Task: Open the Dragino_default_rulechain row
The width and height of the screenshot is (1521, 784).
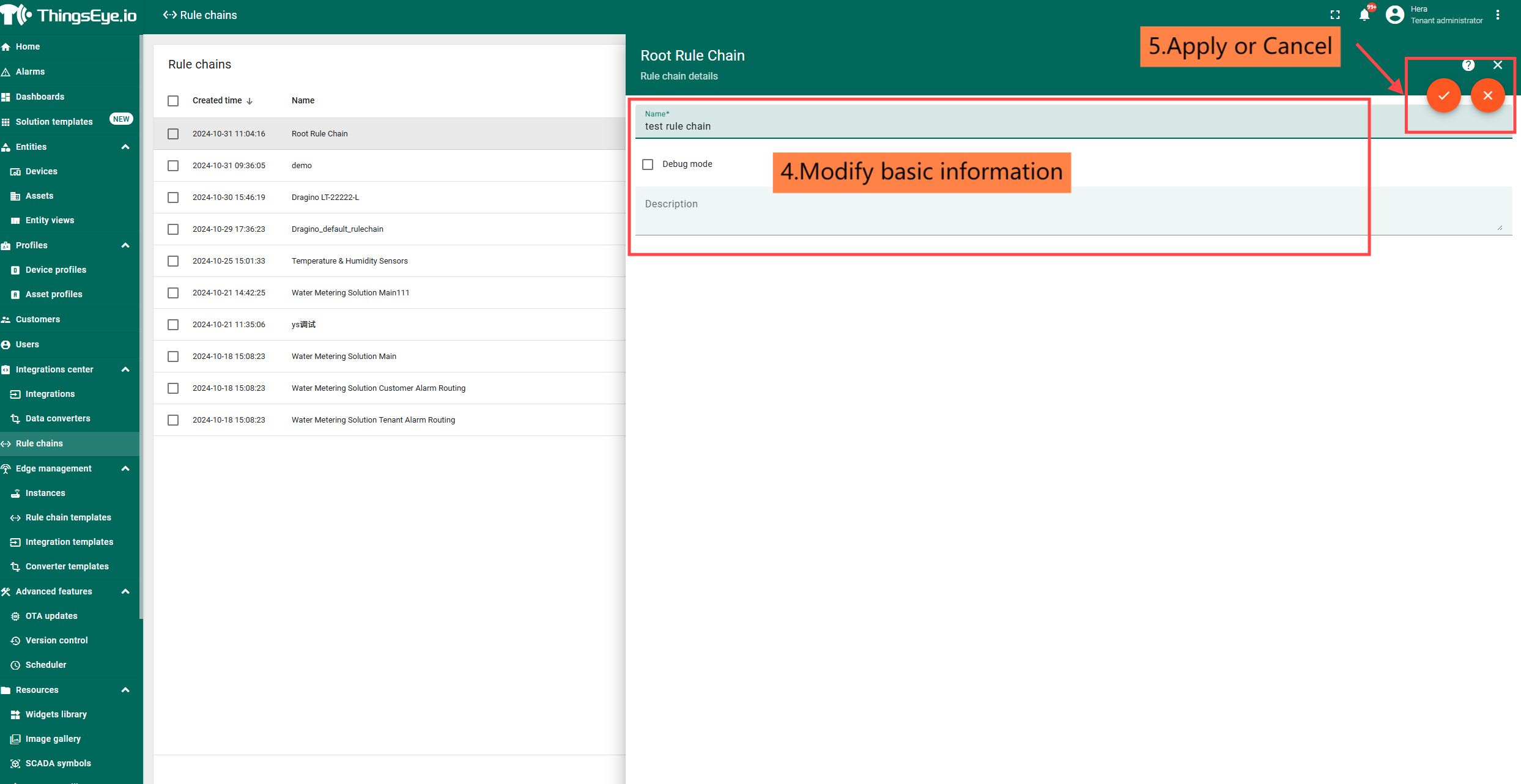Action: point(338,229)
